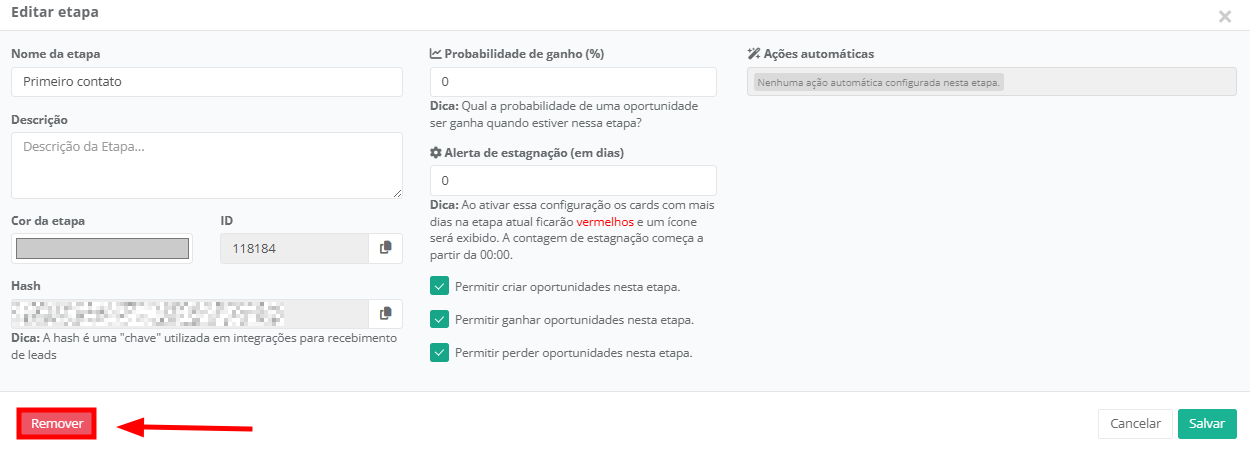Uncheck Permitir ganhar oportunidades nesta etapa
The height and width of the screenshot is (455, 1250).
point(439,320)
